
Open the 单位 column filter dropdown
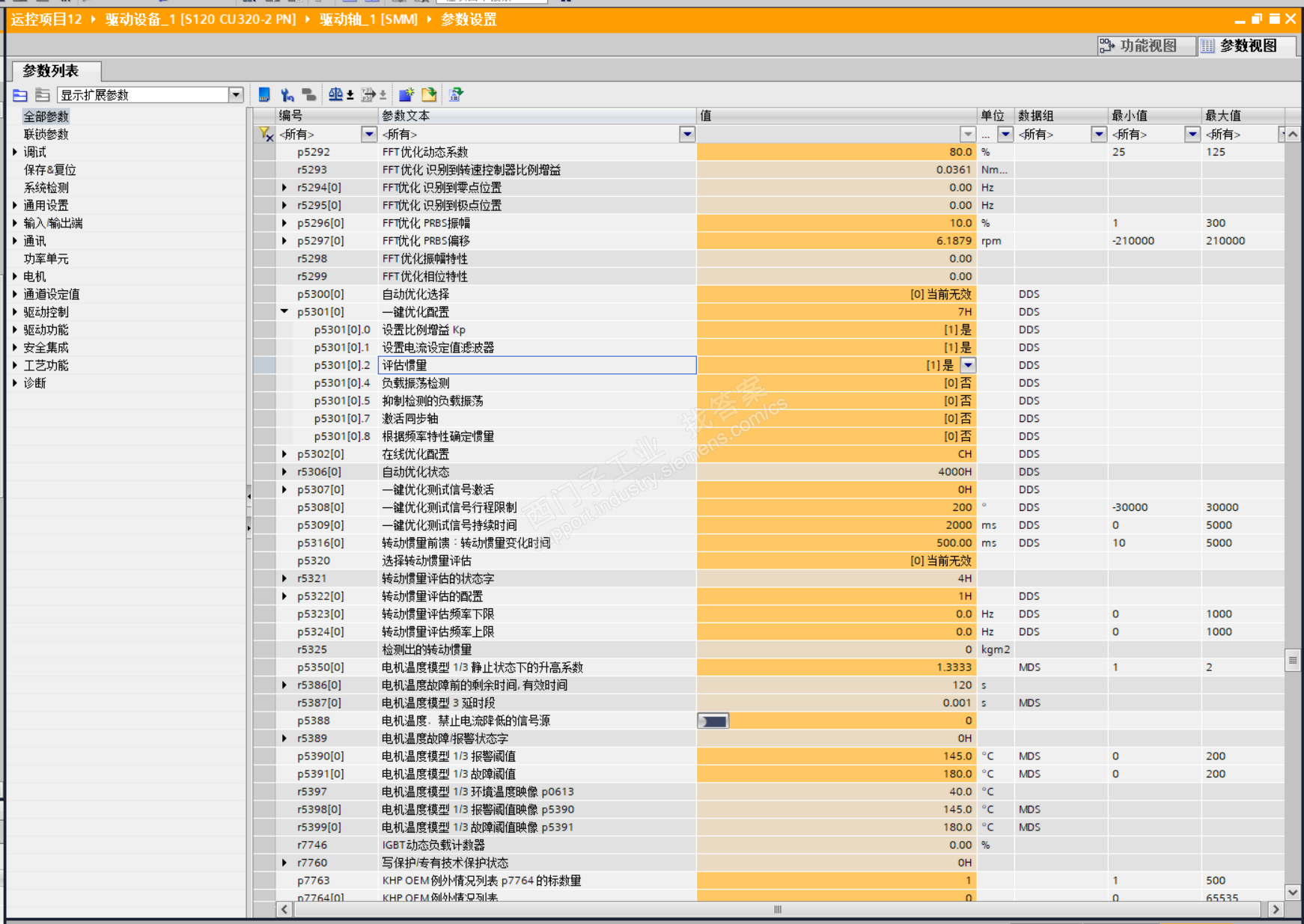click(1005, 134)
